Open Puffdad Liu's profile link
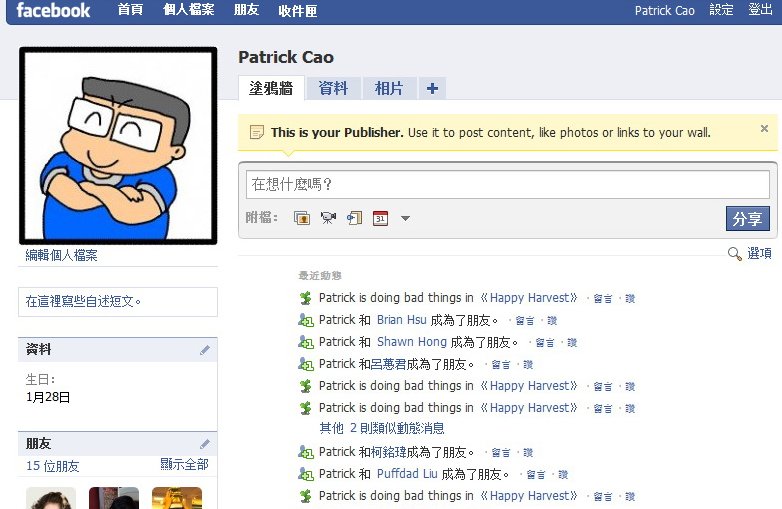This screenshot has height=509, width=782. coord(407,474)
